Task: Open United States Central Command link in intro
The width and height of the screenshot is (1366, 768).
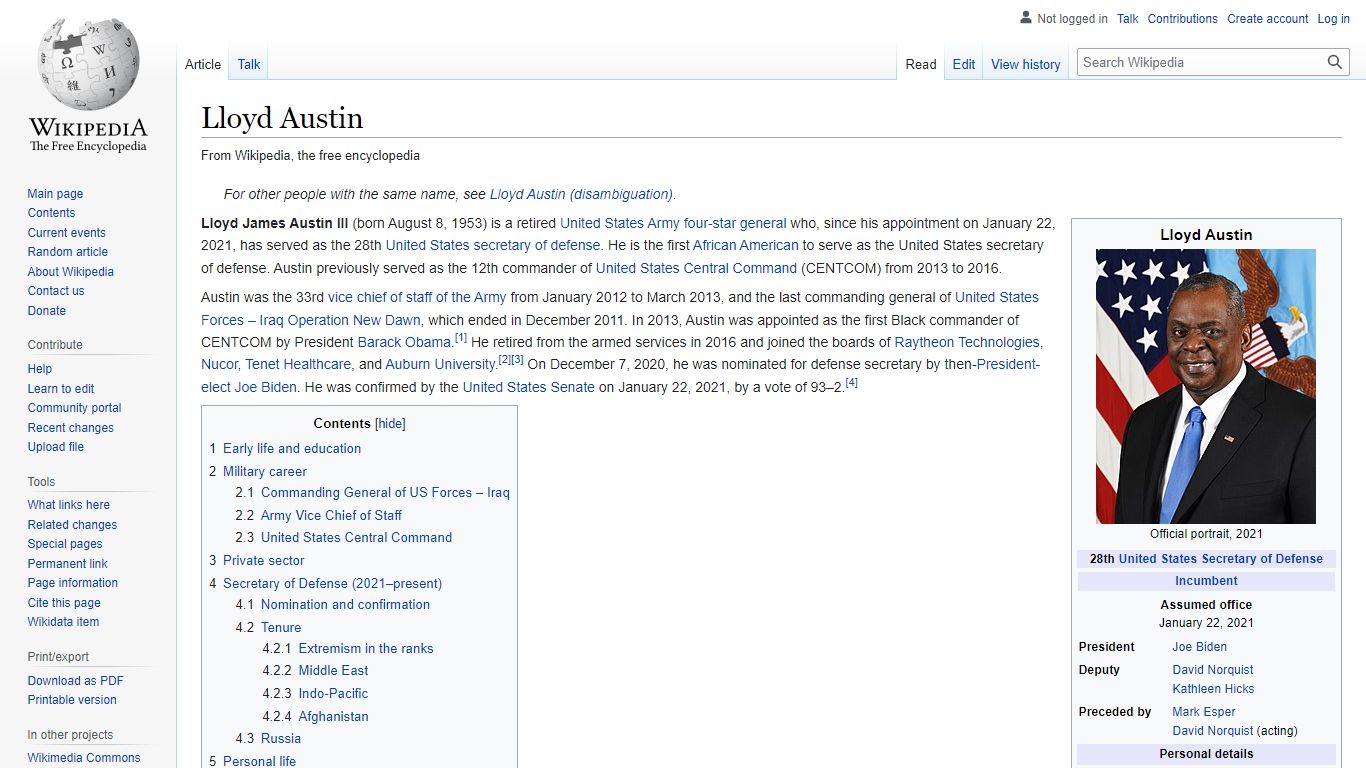Action: pos(696,268)
